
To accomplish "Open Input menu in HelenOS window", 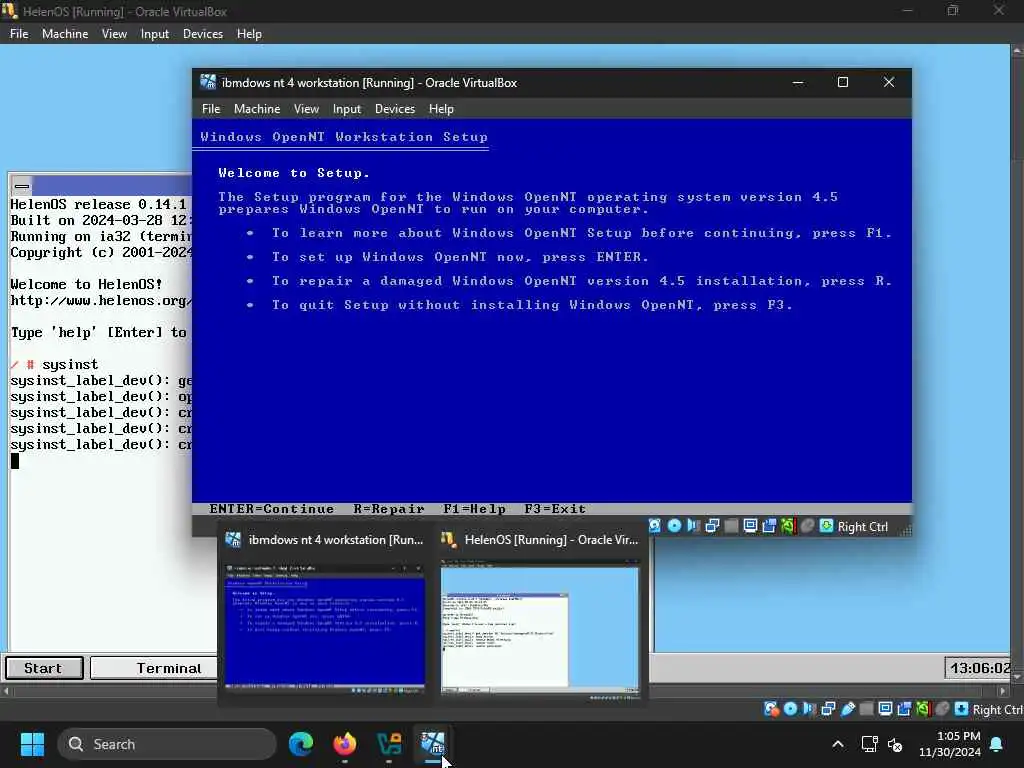I will click(155, 34).
